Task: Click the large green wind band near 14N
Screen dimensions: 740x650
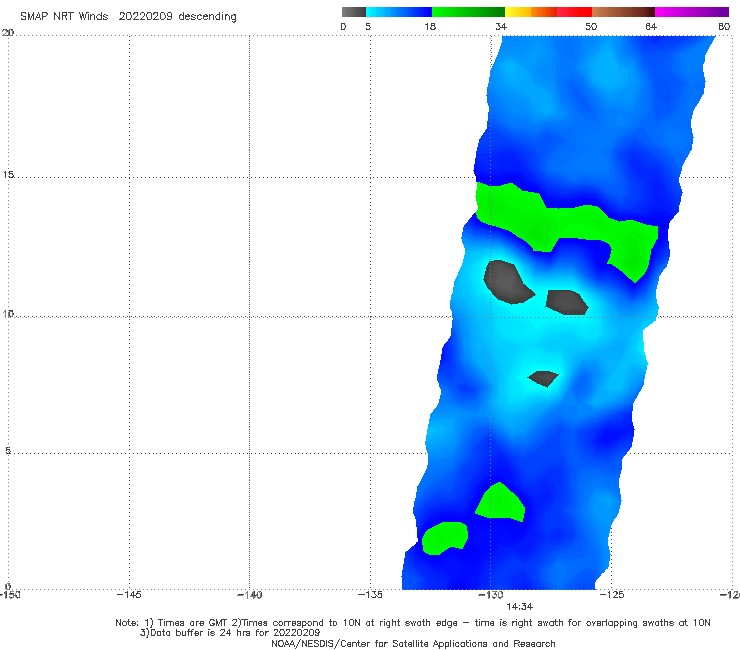Action: (x=566, y=224)
